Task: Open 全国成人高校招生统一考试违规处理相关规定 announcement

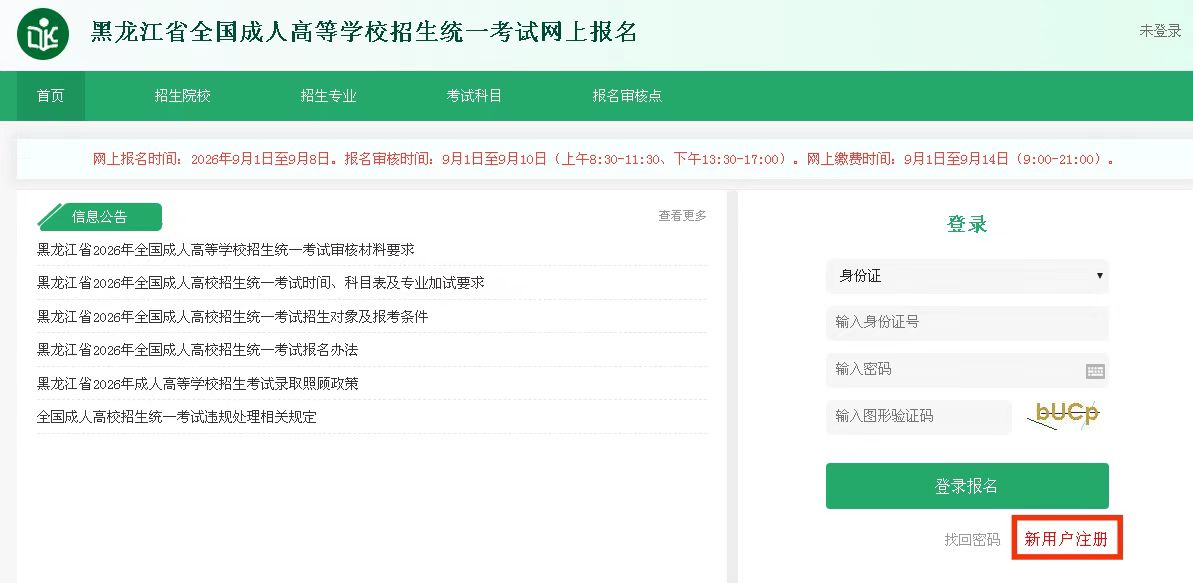Action: (x=177, y=417)
